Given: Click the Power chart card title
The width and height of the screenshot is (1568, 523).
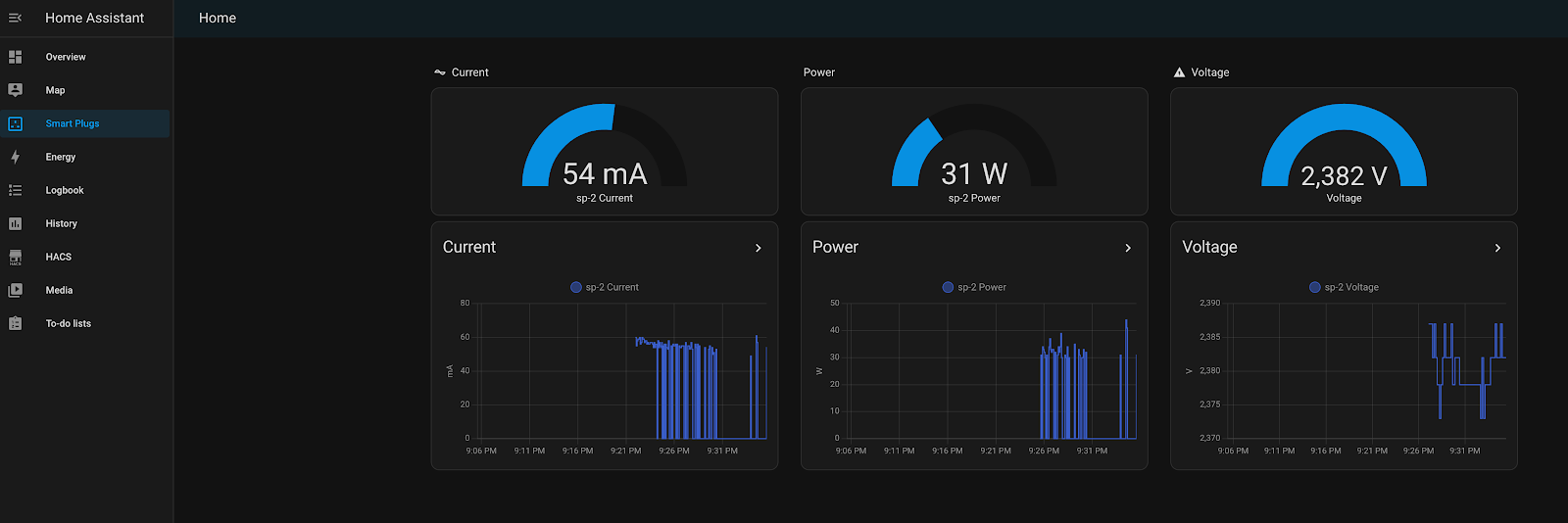Looking at the screenshot, I should pyautogui.click(x=835, y=247).
